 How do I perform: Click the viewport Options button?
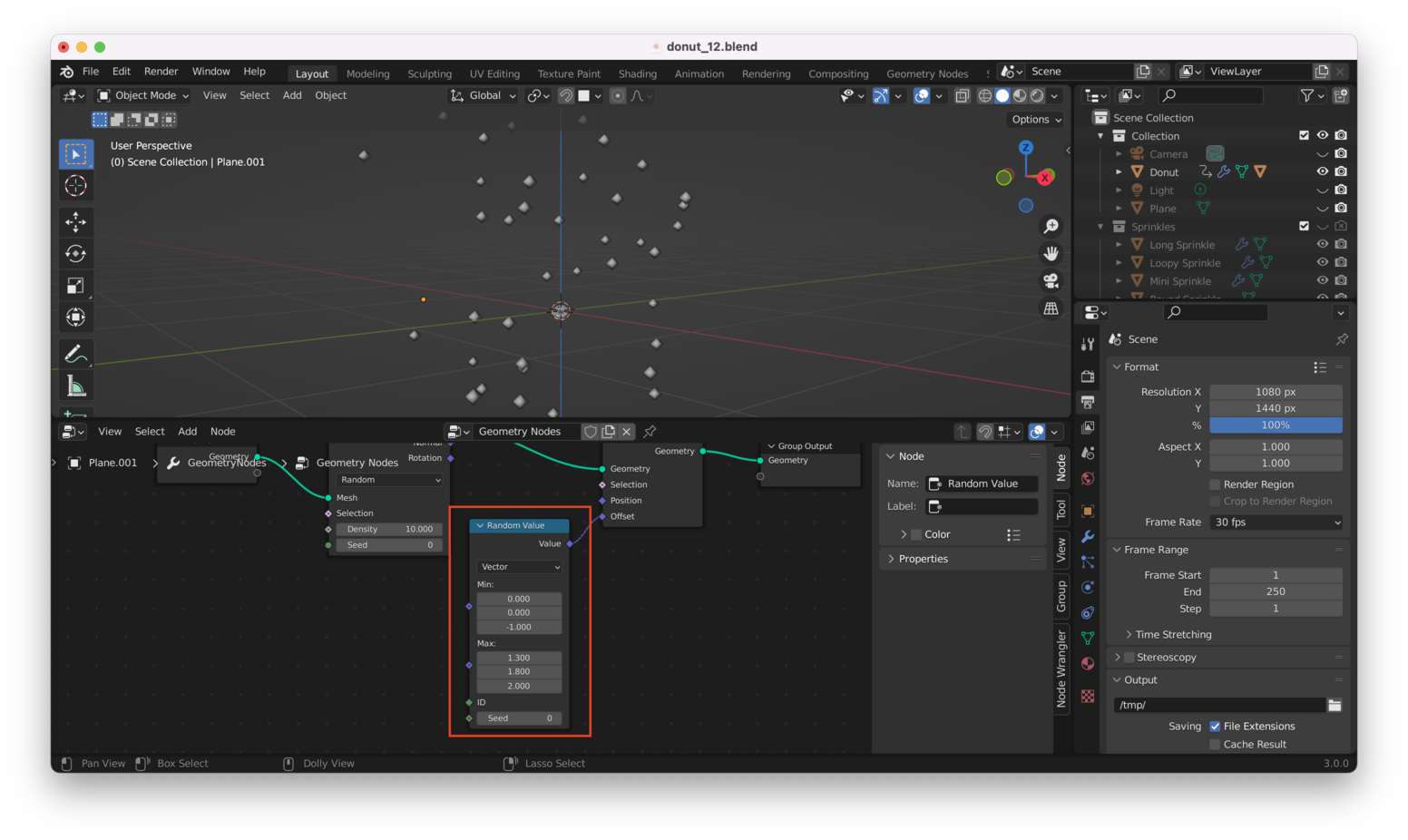point(1034,119)
